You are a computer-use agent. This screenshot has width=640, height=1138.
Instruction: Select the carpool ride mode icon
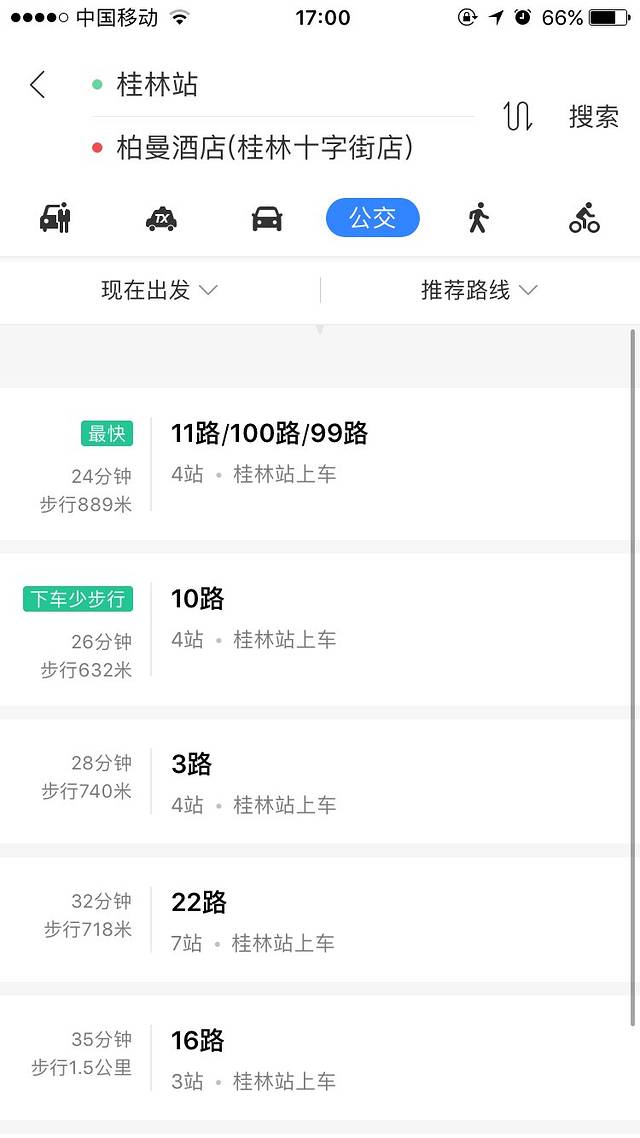pyautogui.click(x=56, y=217)
